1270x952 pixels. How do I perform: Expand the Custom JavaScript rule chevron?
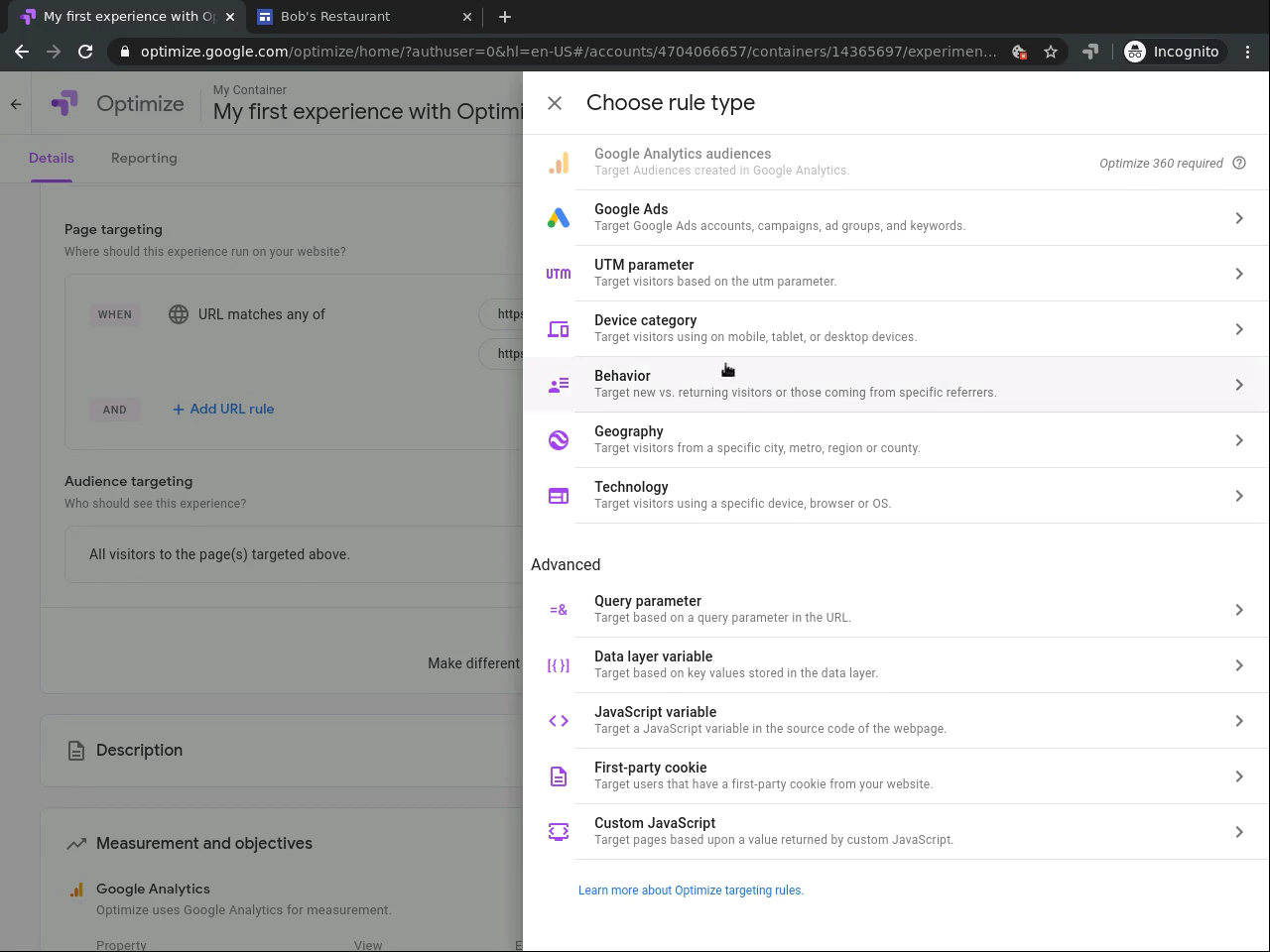click(1239, 832)
